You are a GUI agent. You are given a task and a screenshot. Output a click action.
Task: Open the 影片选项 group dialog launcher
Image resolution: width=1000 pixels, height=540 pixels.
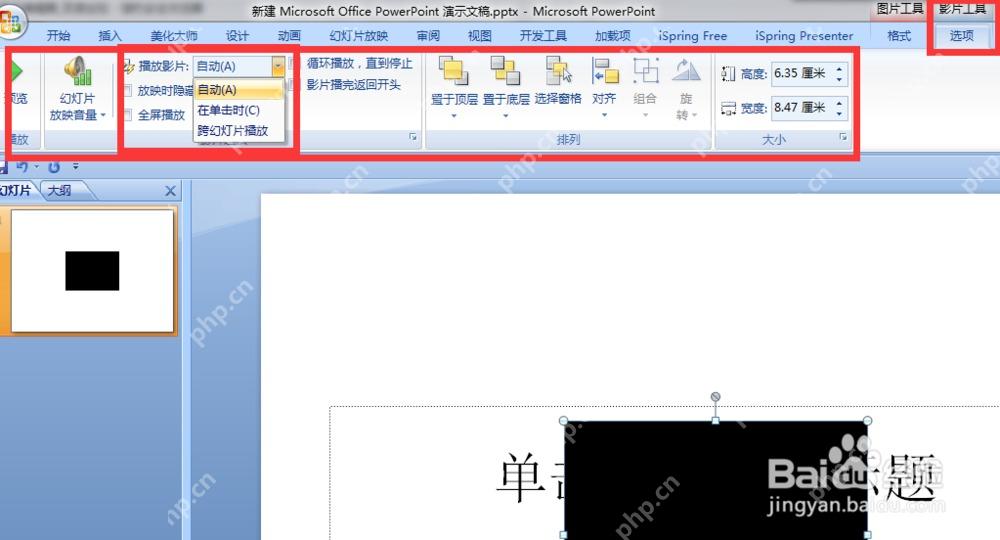[413, 137]
